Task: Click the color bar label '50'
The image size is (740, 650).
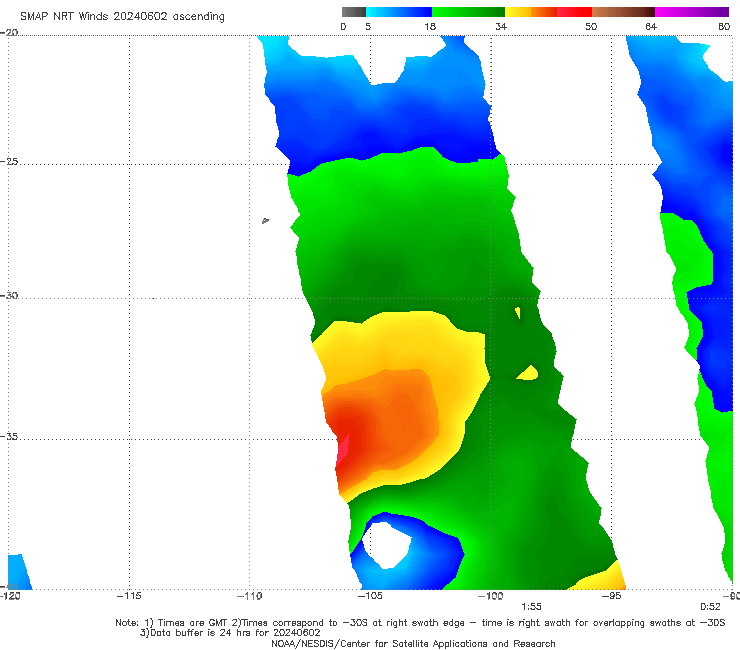Action: point(591,27)
